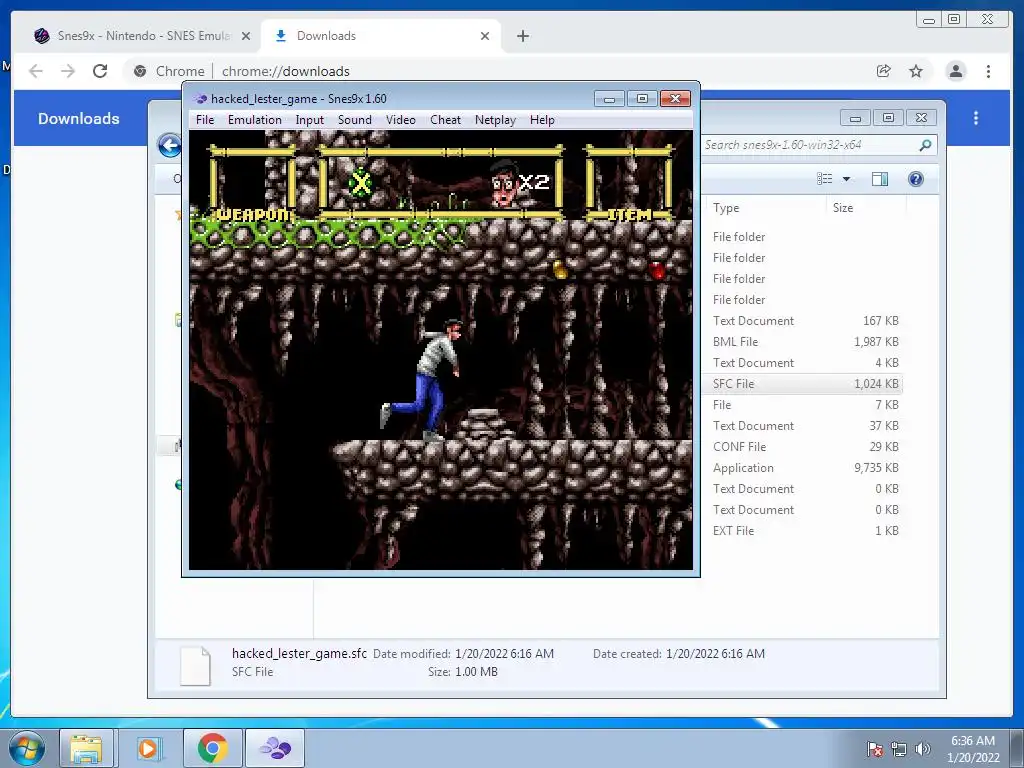Click the hacked_lester_game.sfc file icon in details pane
The image size is (1024, 768).
(x=195, y=665)
